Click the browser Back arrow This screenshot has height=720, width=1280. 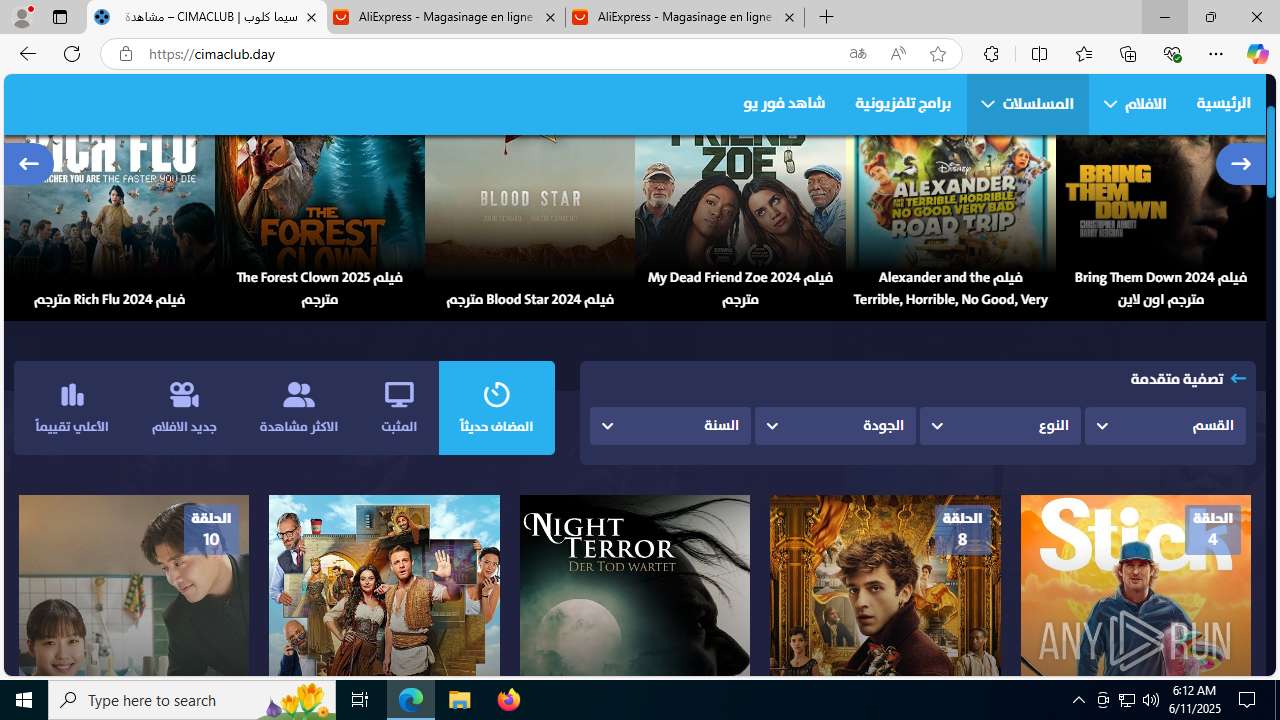27,54
